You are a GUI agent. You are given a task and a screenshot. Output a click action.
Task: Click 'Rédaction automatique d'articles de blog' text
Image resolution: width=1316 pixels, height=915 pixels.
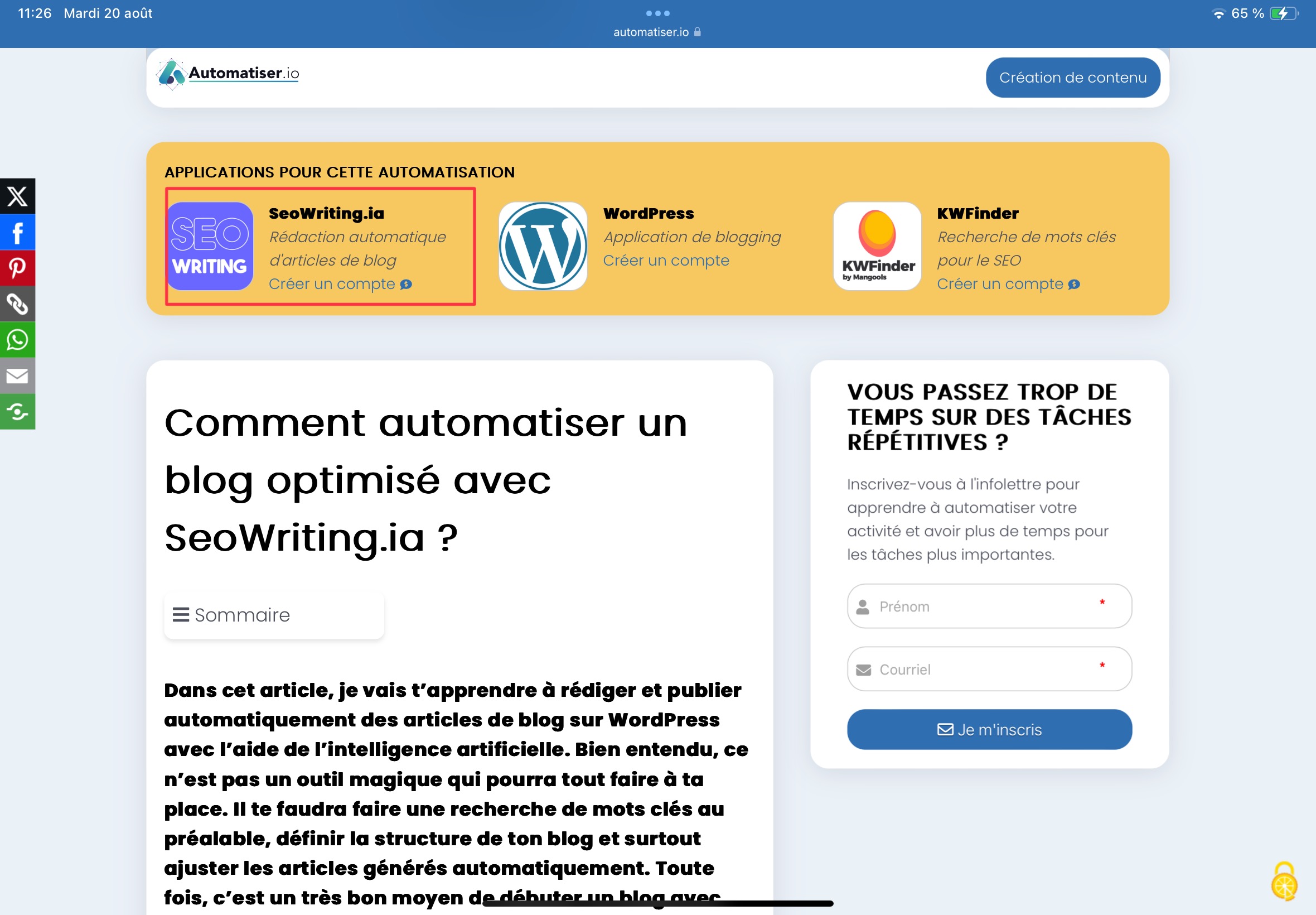pyautogui.click(x=357, y=248)
